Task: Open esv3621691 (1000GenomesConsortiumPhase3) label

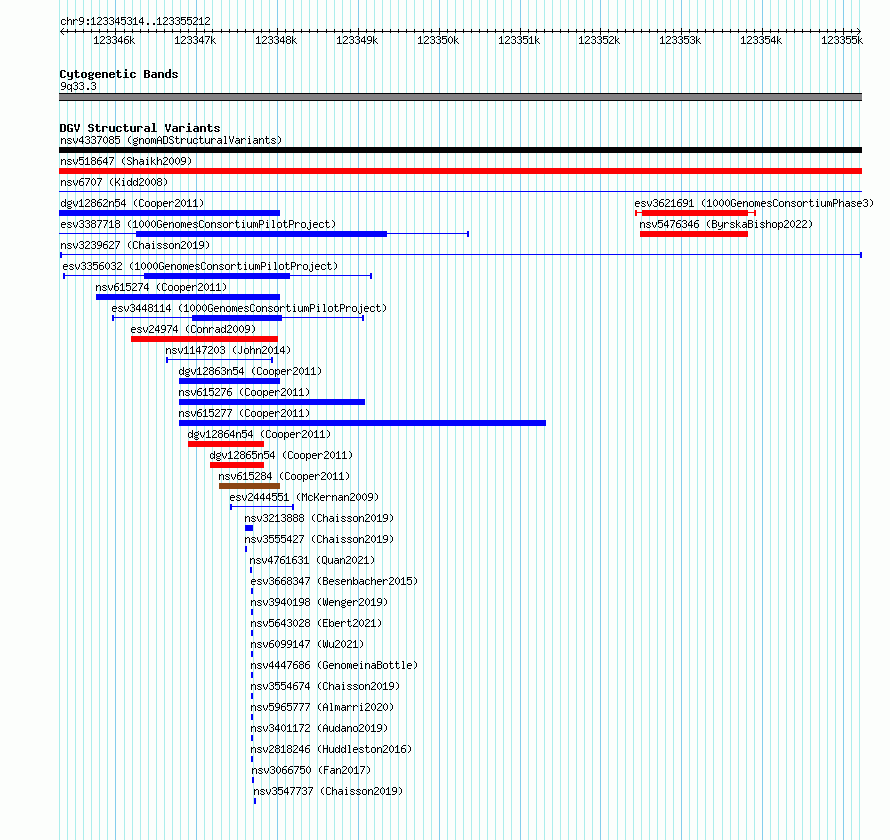Action: coord(754,203)
